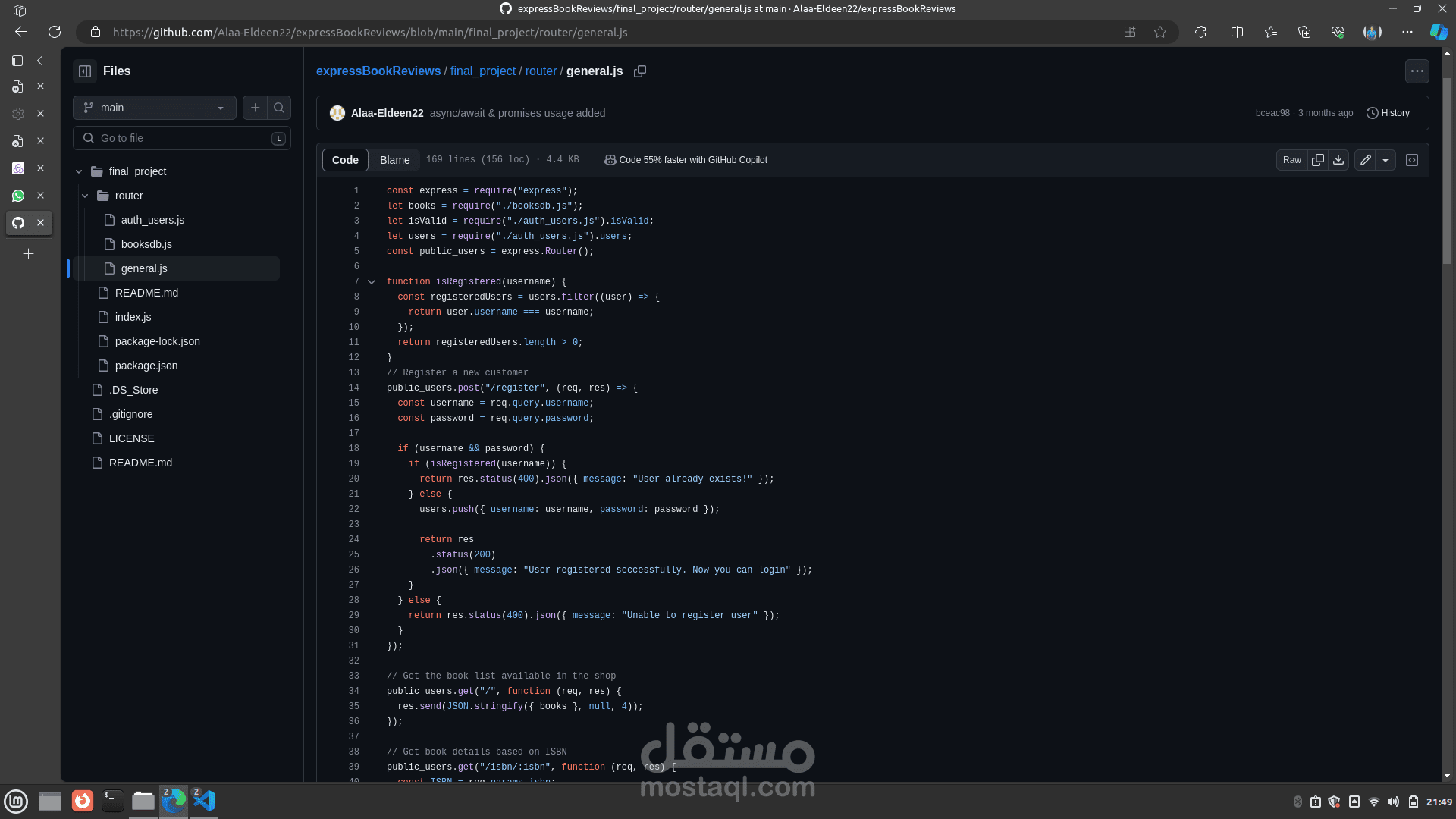Image resolution: width=1456 pixels, height=819 pixels.
Task: Click the pencil edit file icon
Action: tap(1366, 160)
